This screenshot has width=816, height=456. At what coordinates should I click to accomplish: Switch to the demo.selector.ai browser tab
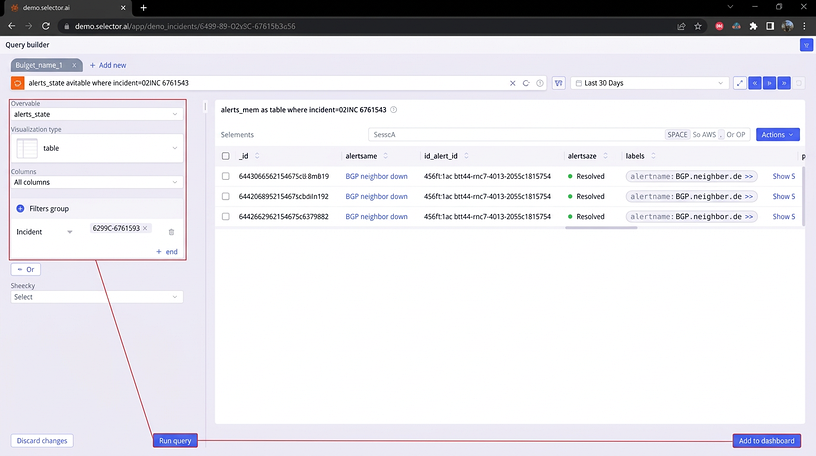(x=65, y=8)
